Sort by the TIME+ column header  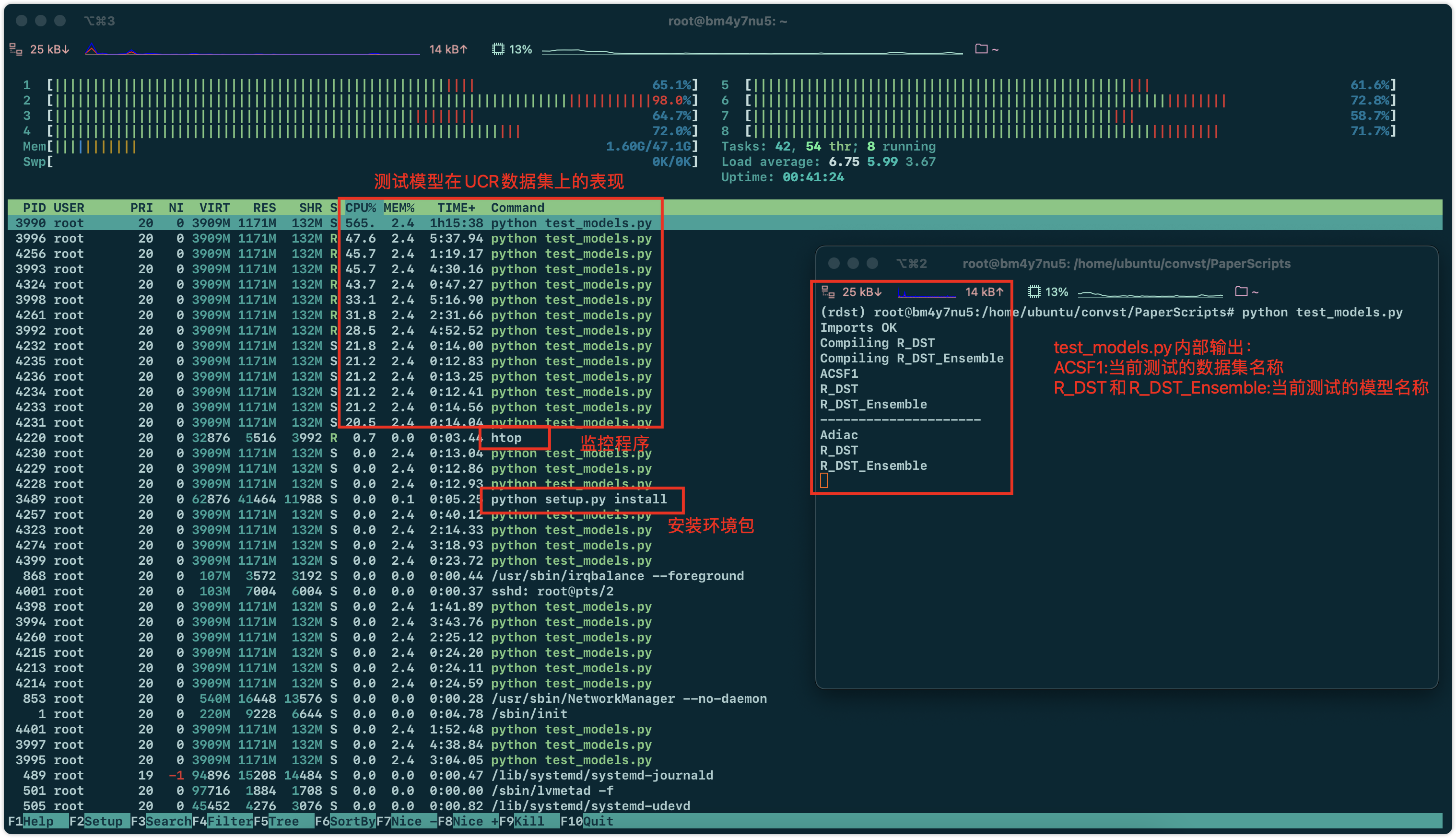pos(457,208)
